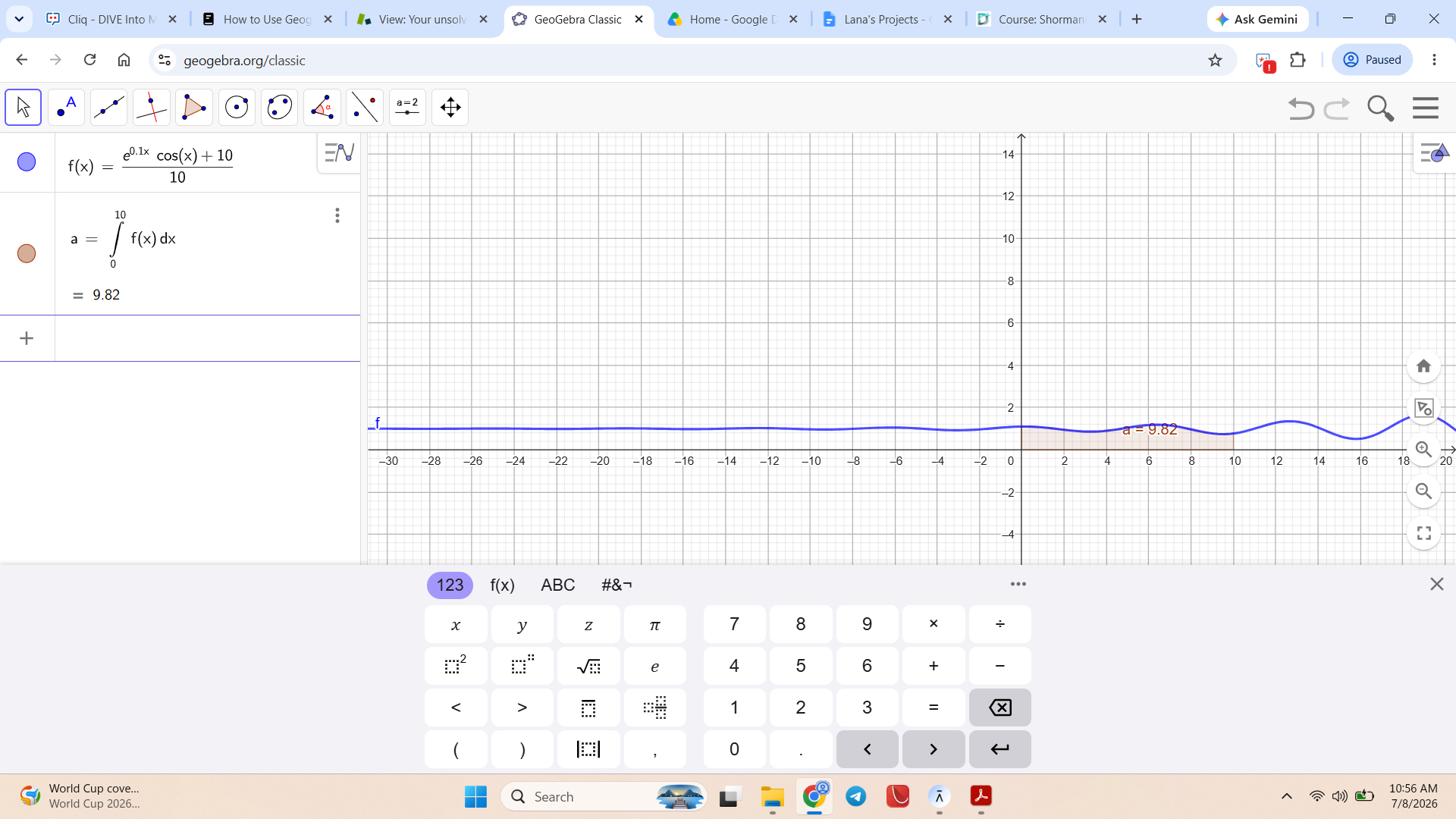Viewport: 1456px width, 819px height.
Task: Switch keyboard to #&¬ symbols tab
Action: 617,585
